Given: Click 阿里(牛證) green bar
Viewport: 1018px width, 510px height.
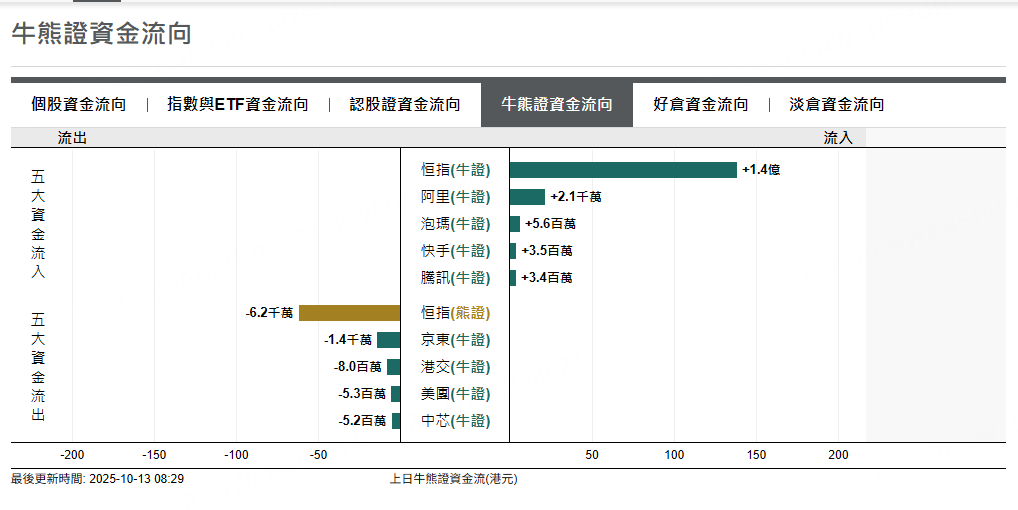Looking at the screenshot, I should [527, 197].
